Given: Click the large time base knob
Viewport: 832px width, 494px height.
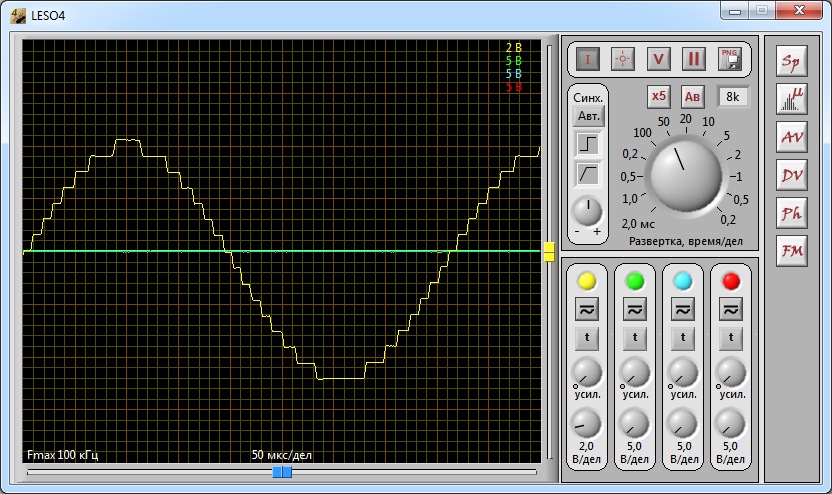Looking at the screenshot, I should [686, 175].
